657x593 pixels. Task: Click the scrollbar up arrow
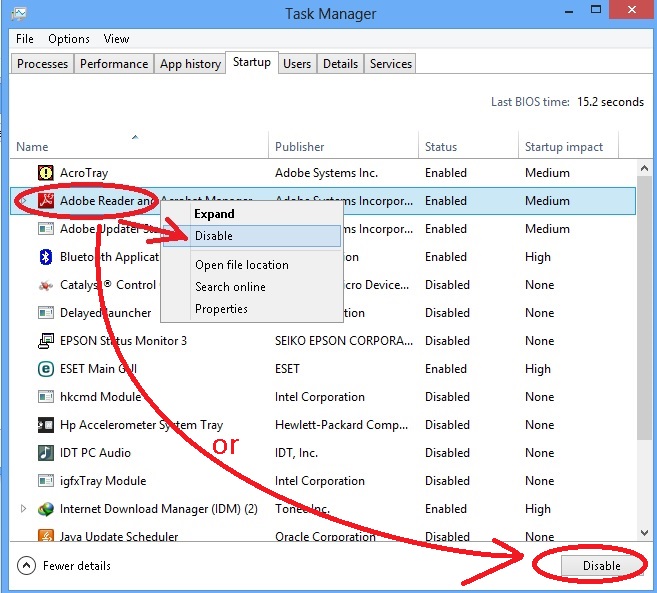(x=644, y=168)
